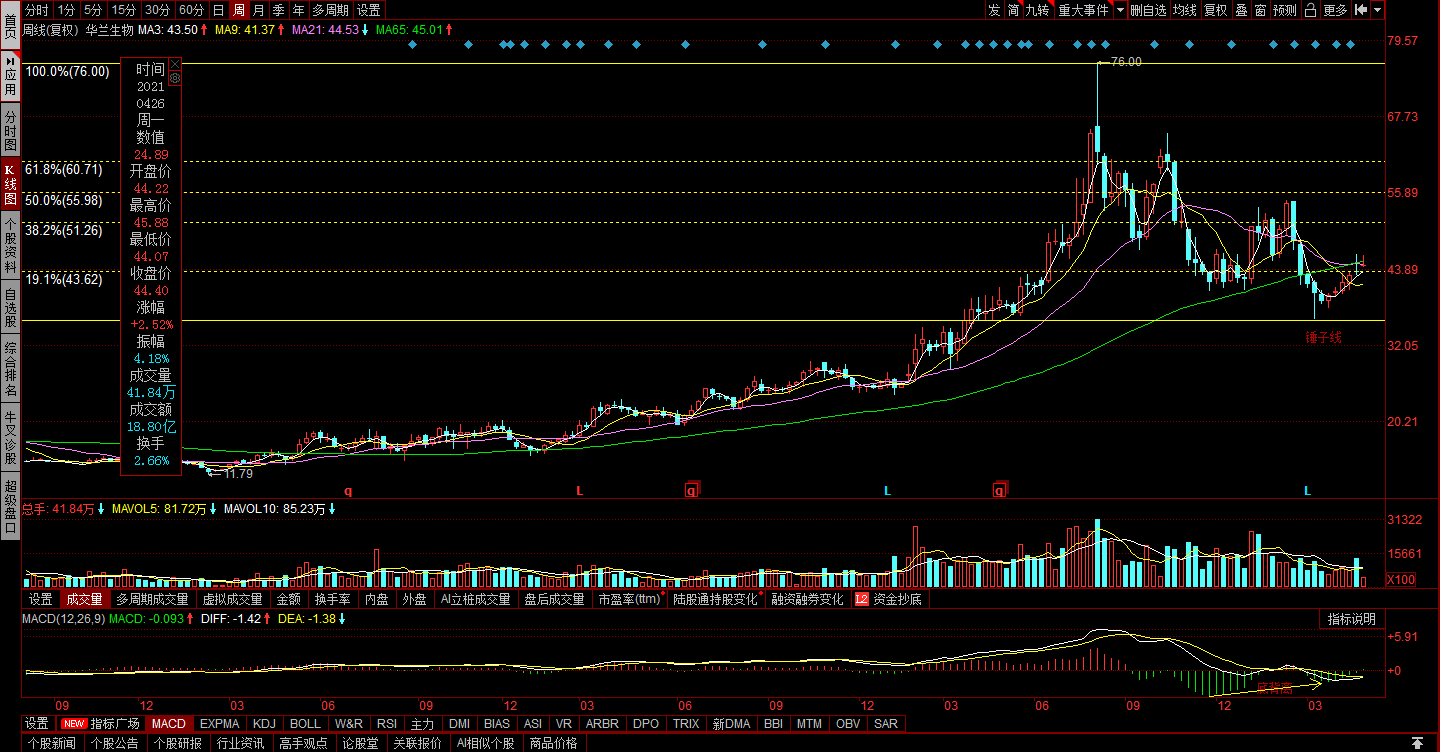Screen dimensions: 1440x752
Task: Select RSI indicator tab
Action: 386,723
